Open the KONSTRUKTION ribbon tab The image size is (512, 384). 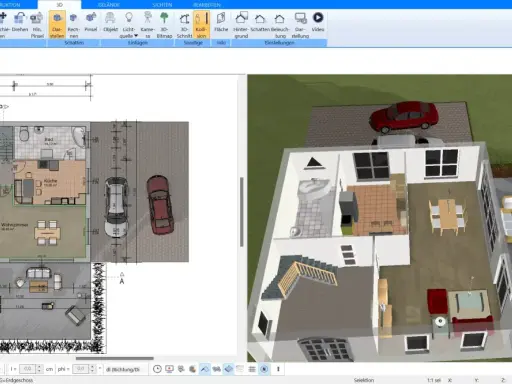coord(10,5)
